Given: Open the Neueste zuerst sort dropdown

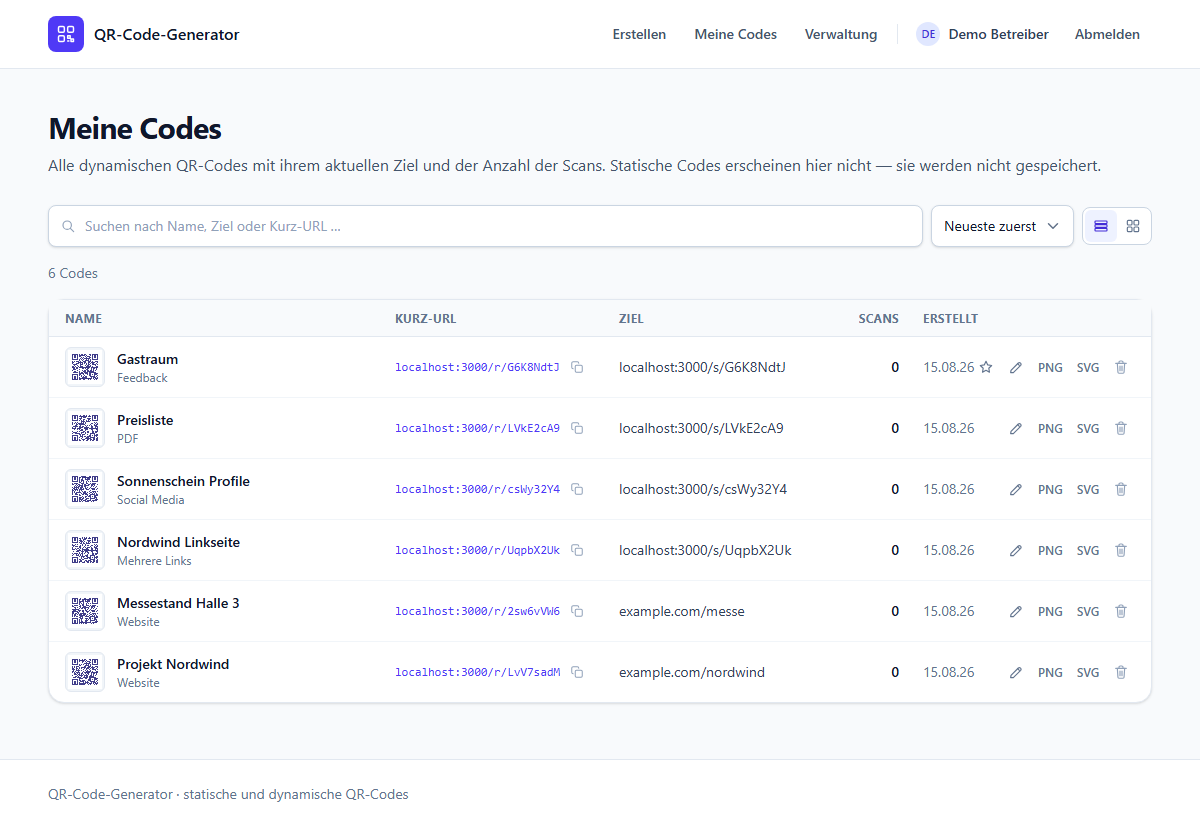Looking at the screenshot, I should [1002, 226].
